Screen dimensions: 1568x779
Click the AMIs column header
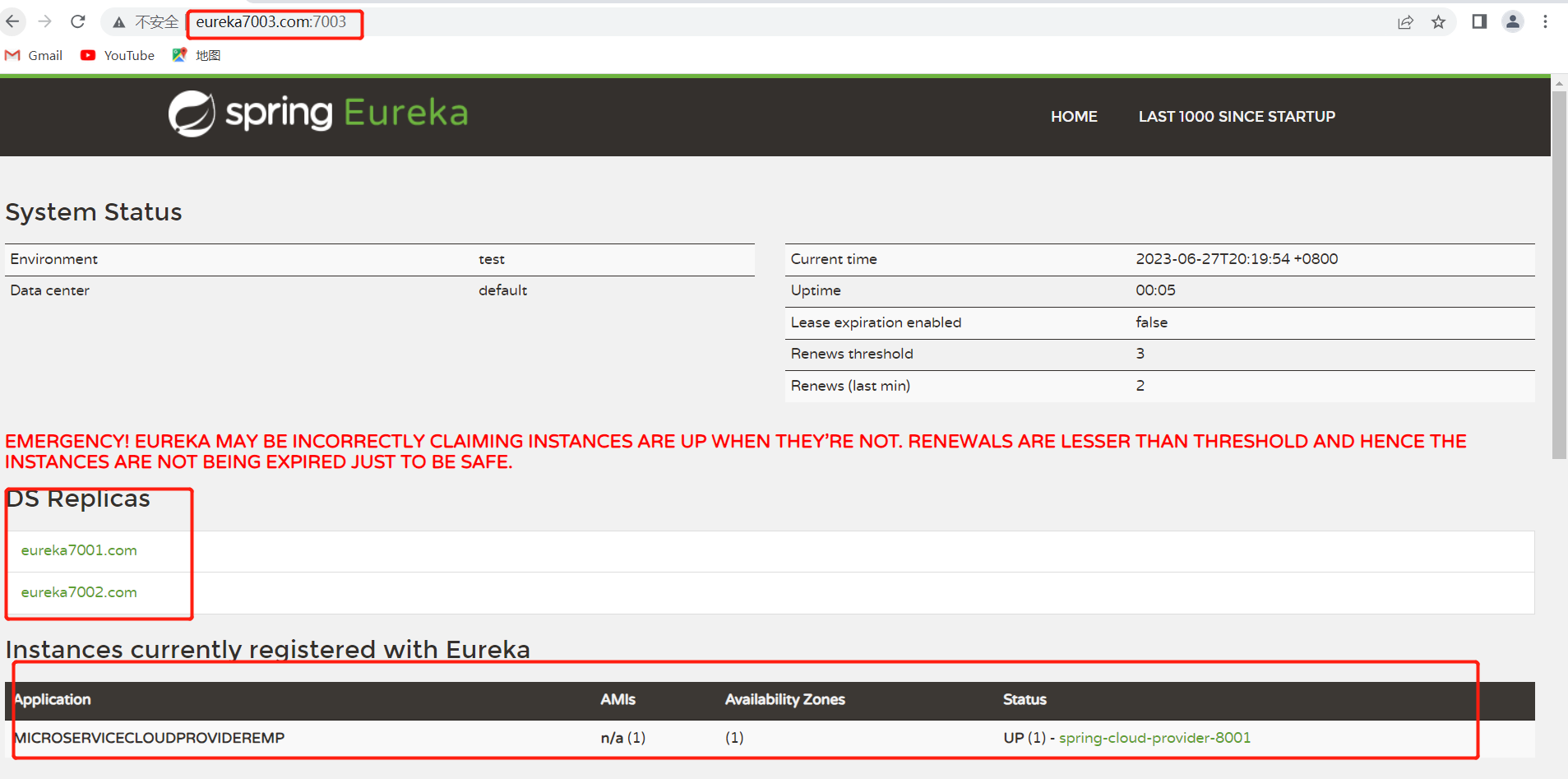coord(617,699)
